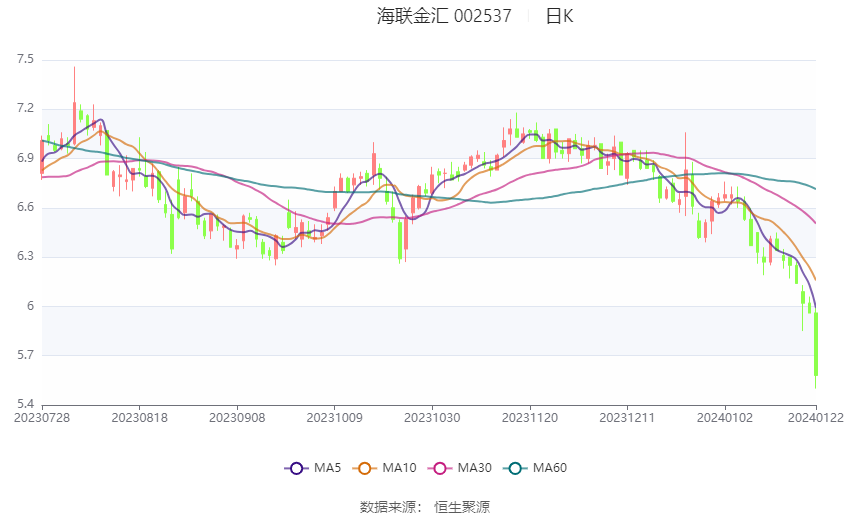Viewport: 850px width, 517px height.
Task: Hide the MA5 line via its label
Action: pos(327,468)
